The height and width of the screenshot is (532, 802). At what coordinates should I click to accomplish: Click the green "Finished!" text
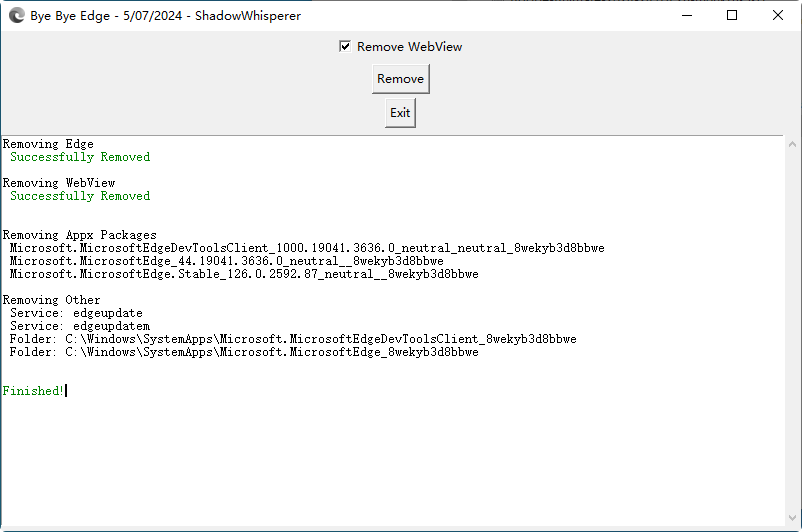tap(33, 391)
